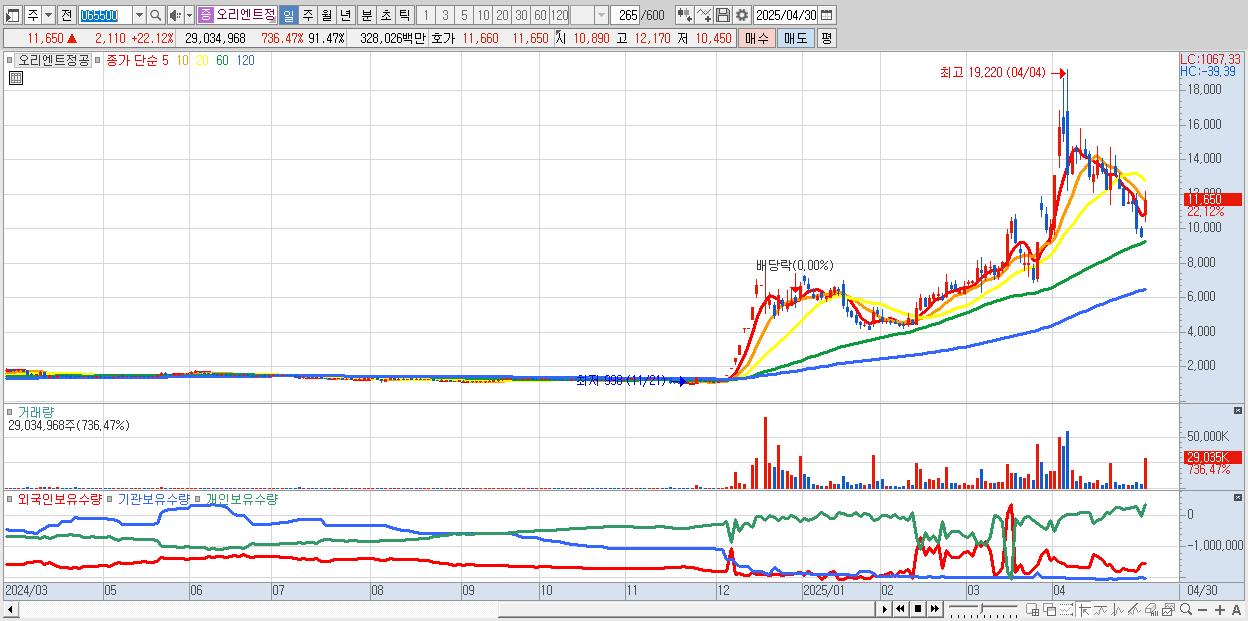Select the 일 daily chart period
Viewport: 1248px width, 621px height.
pyautogui.click(x=288, y=15)
